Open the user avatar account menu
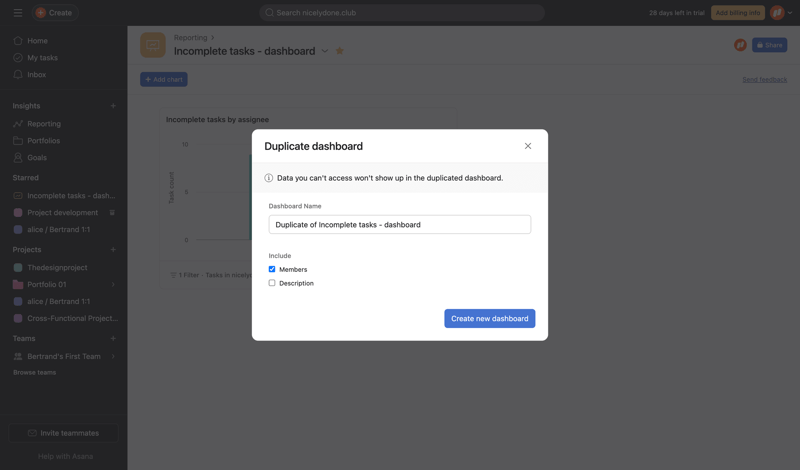 pos(781,13)
